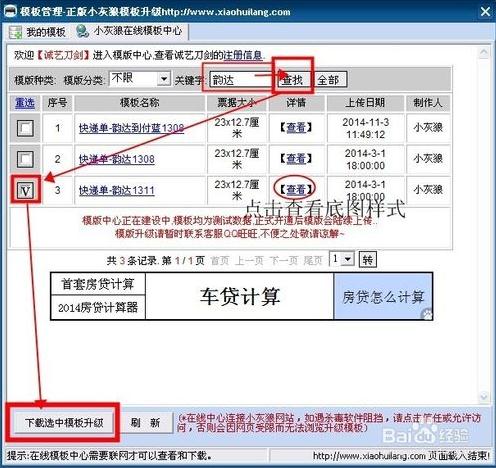Viewport: 496px width, 468px height.
Task: Click 查看 for row 1 template
Action: point(296,127)
